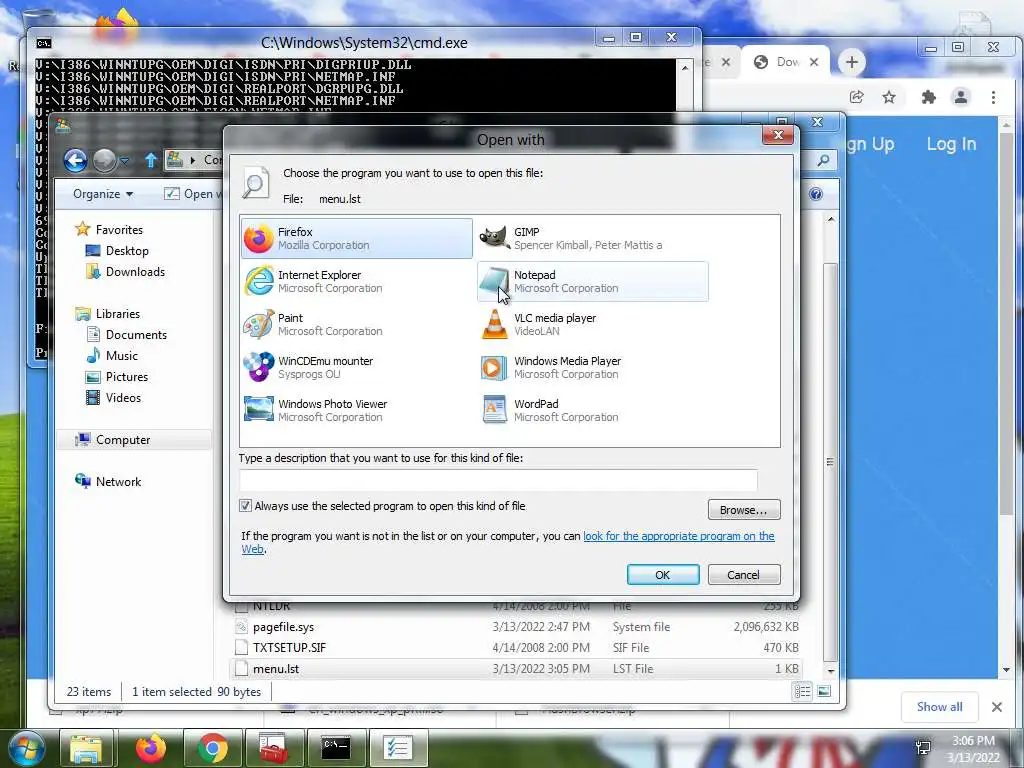
Task: Bookmark this page with the star icon
Action: click(x=889, y=97)
